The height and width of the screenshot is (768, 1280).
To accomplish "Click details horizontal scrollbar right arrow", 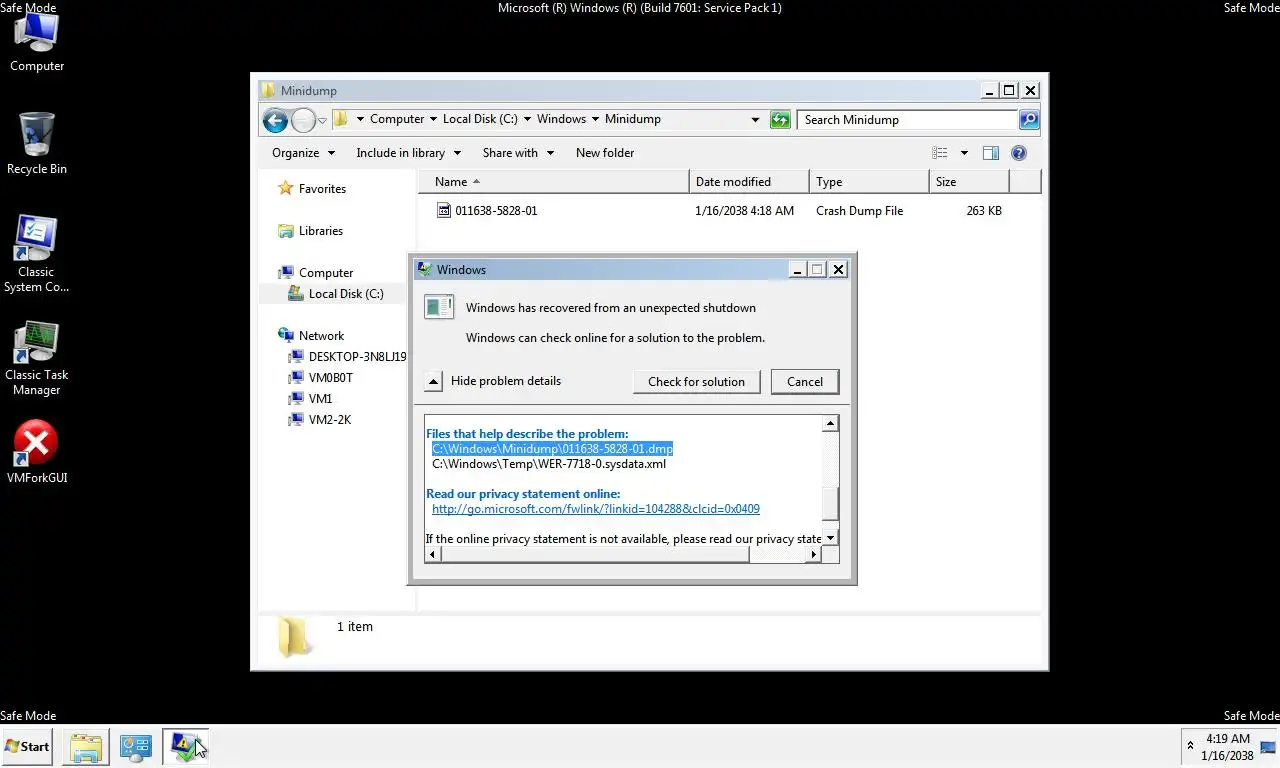I will (814, 554).
